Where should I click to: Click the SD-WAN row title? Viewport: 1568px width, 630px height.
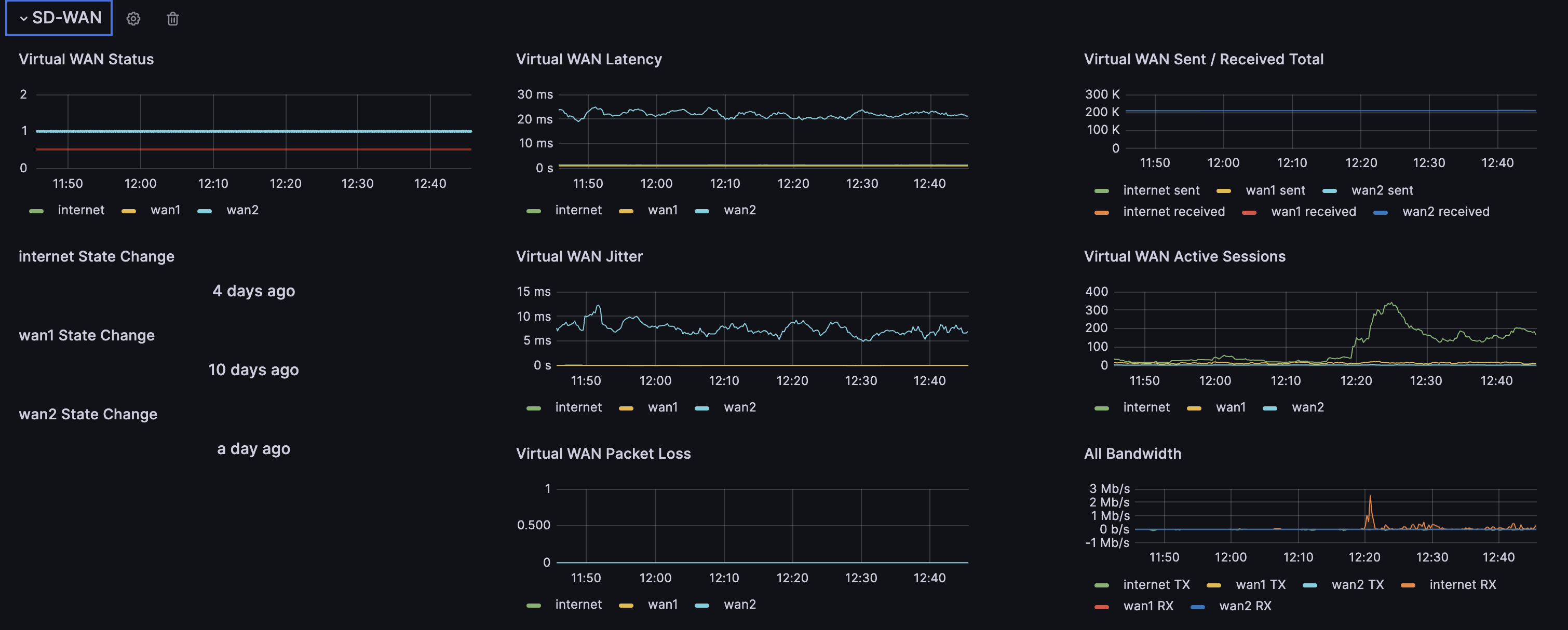point(67,18)
